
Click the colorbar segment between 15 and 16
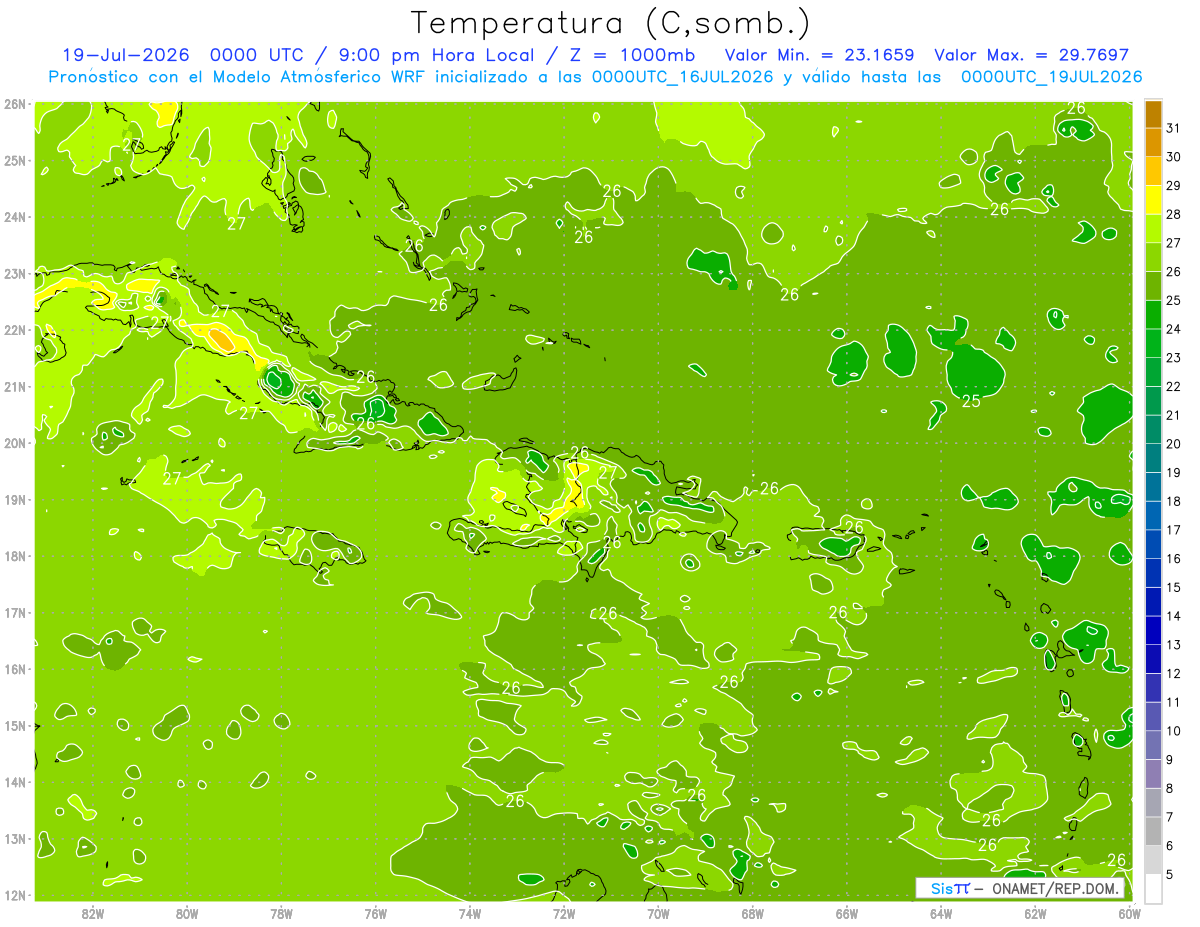pyautogui.click(x=1153, y=573)
